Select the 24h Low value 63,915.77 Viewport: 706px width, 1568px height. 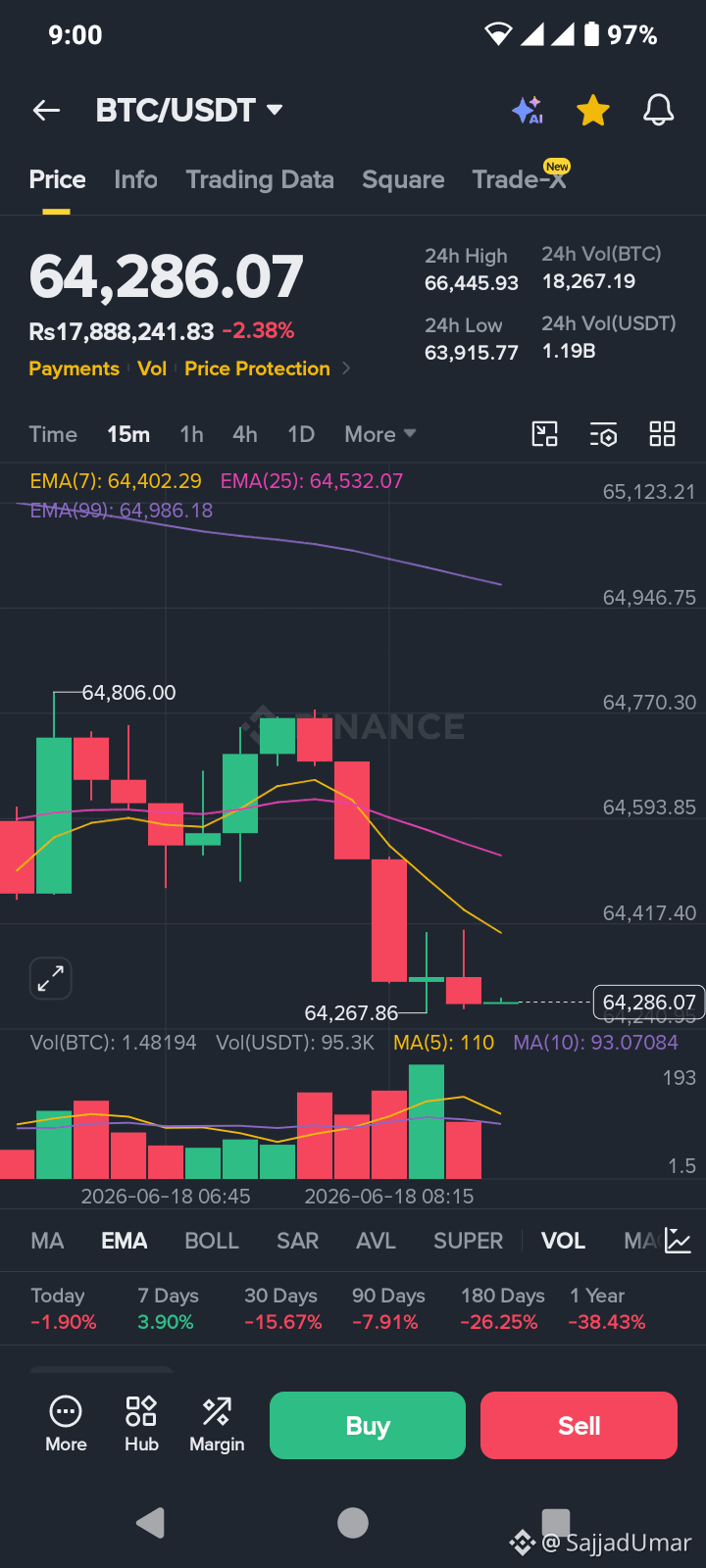472,353
